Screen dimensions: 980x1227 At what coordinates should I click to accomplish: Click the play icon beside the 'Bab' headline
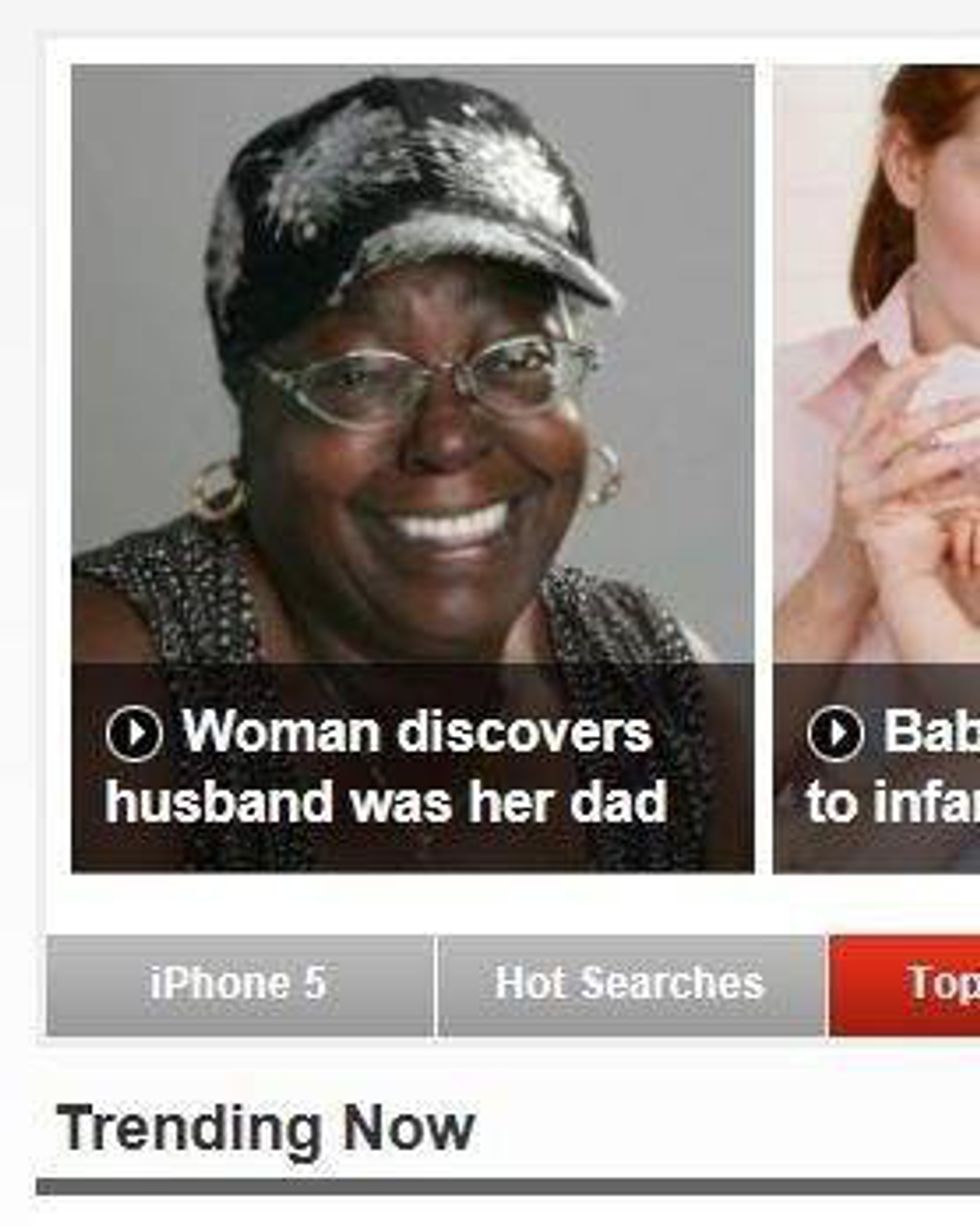pos(835,734)
